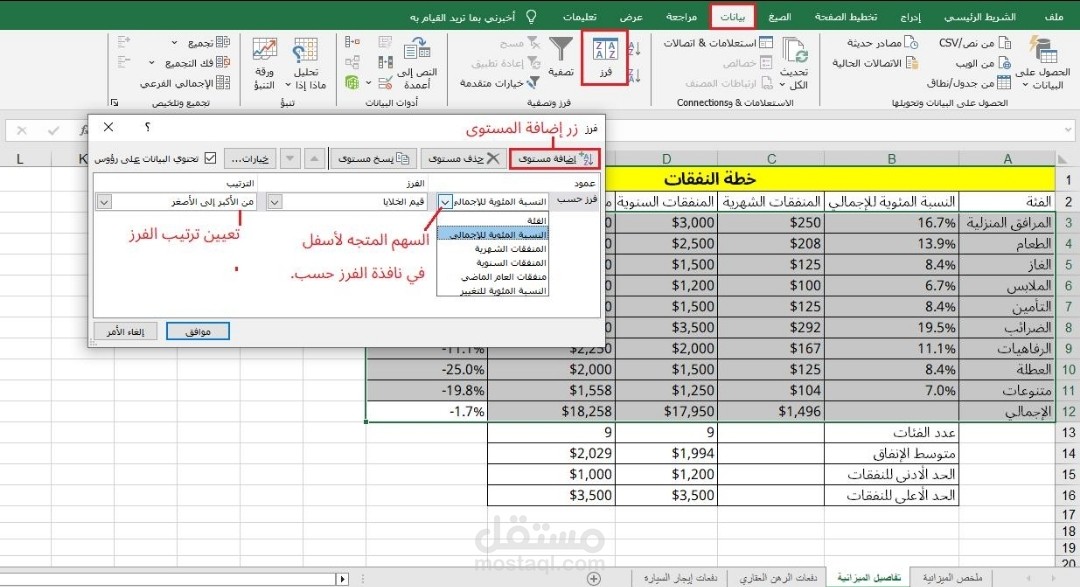Click Delete Level (حذف مستوى) button
Screen dimensions: 1080x587
[x=464, y=158]
